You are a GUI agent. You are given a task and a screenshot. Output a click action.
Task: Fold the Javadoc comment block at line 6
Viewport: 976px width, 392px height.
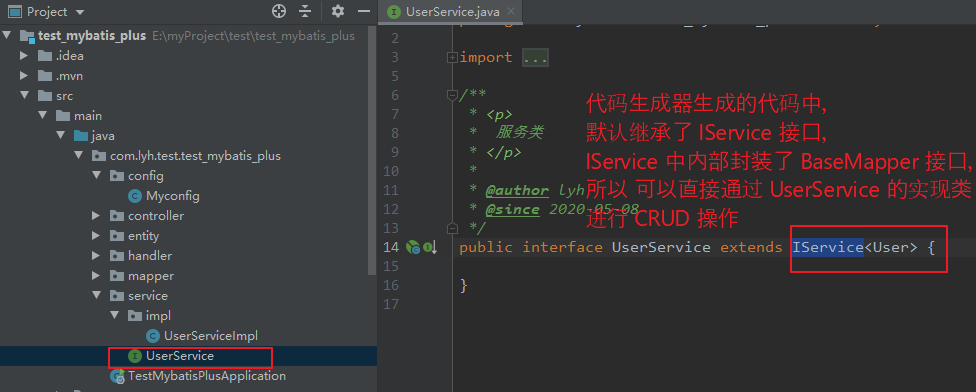click(452, 95)
